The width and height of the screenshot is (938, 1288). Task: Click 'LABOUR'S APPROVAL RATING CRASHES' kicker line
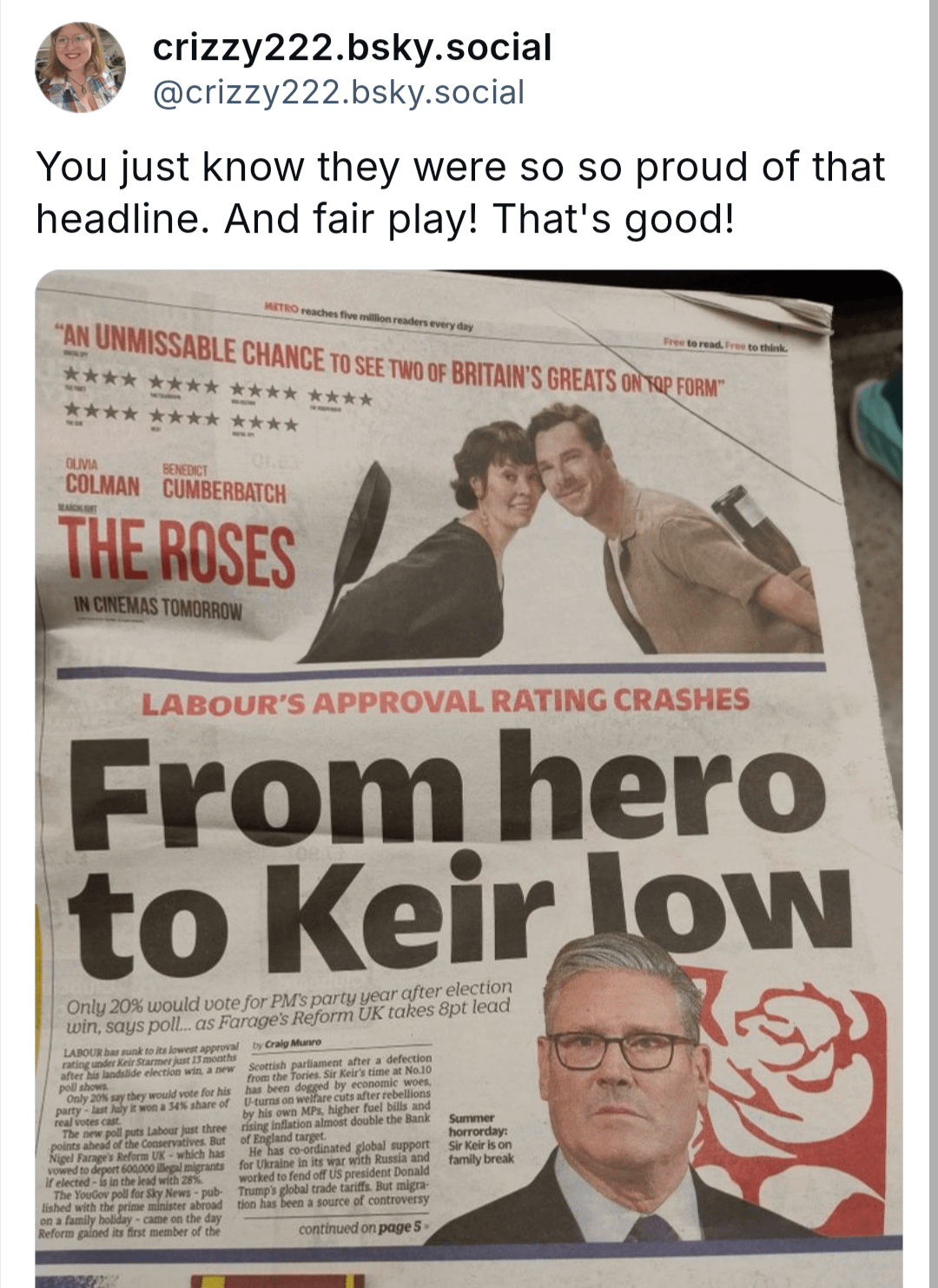click(x=446, y=701)
